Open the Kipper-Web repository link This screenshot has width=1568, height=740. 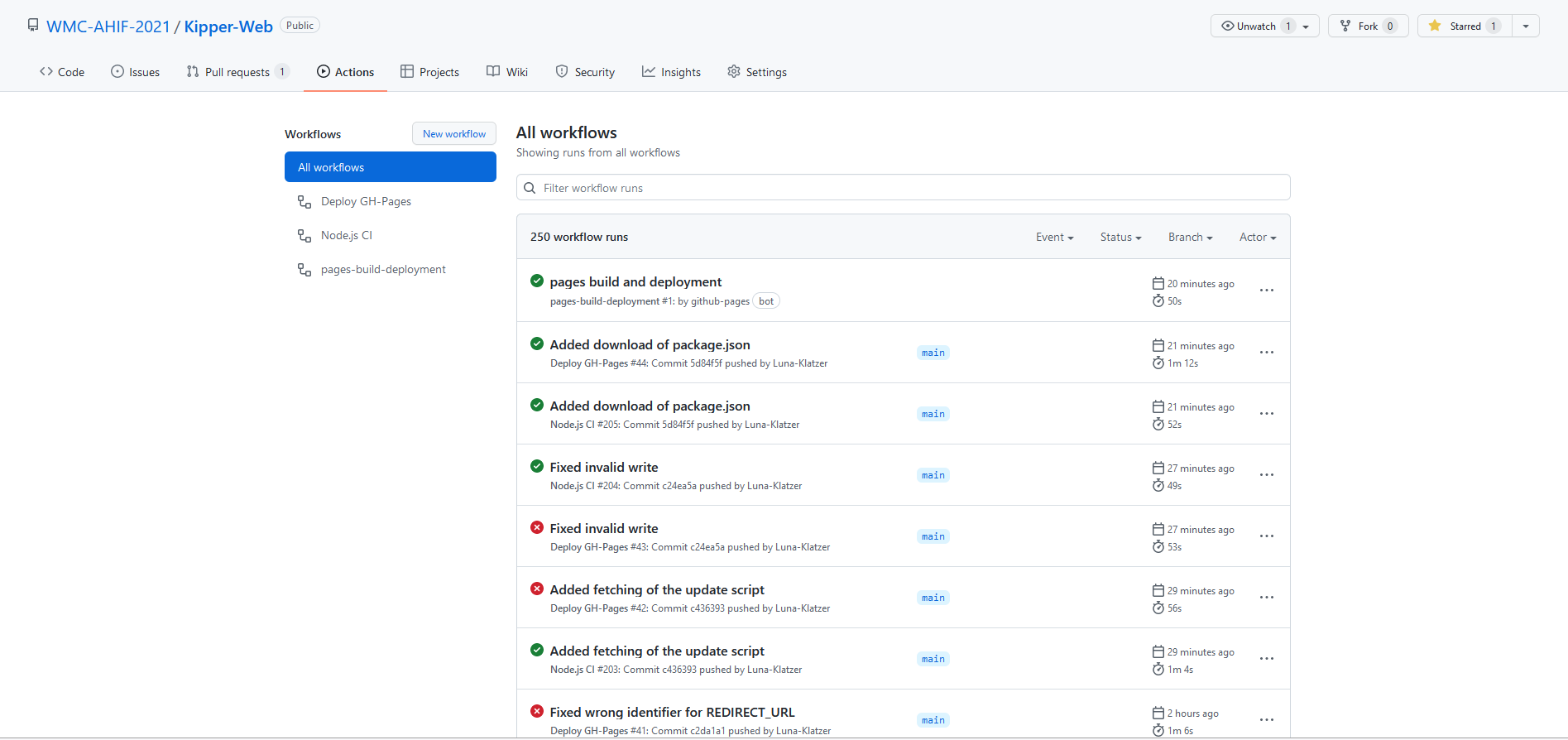click(228, 26)
